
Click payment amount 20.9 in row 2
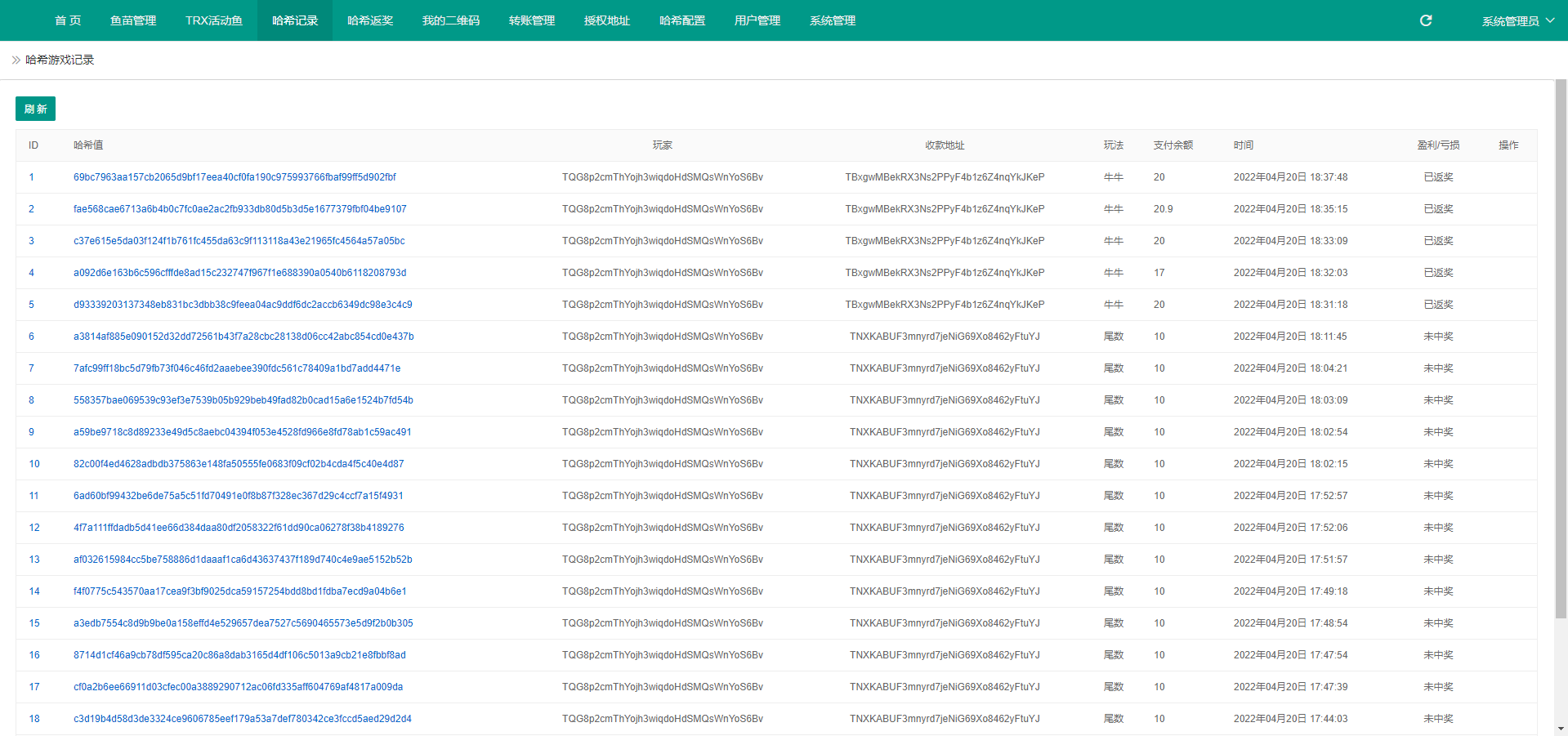[x=1163, y=209]
